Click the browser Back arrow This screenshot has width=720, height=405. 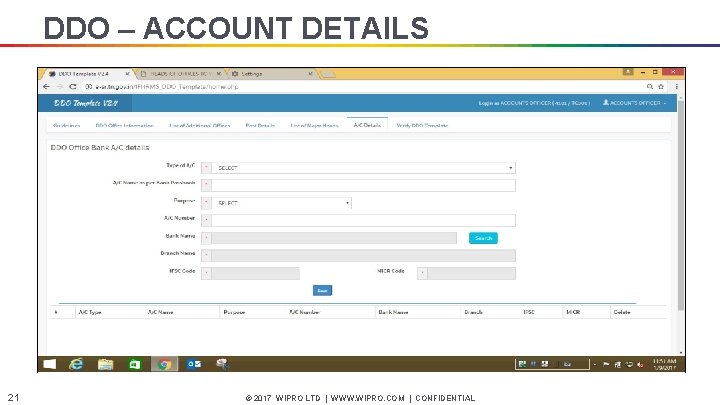[46, 86]
